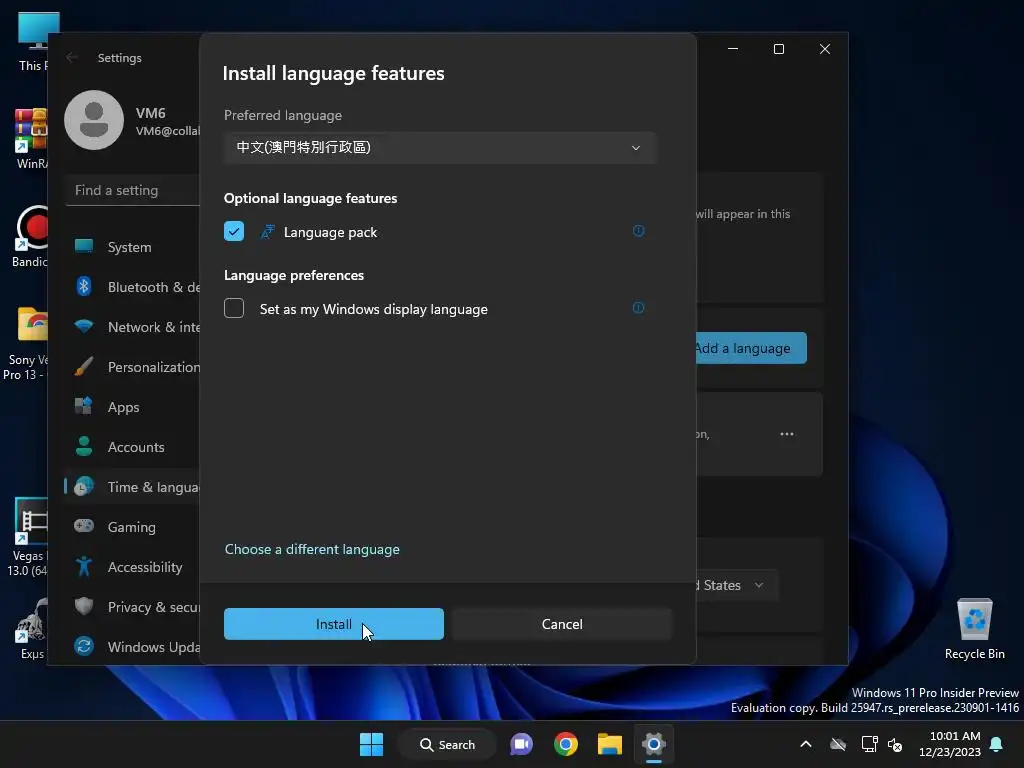This screenshot has height=768, width=1024.
Task: Click the taskbar Search box
Action: [x=448, y=744]
